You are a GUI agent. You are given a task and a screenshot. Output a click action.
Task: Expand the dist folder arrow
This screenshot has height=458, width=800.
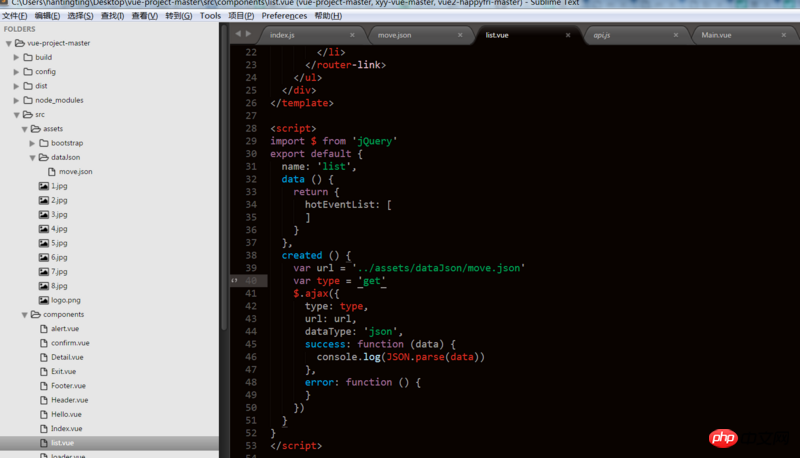click(x=16, y=86)
